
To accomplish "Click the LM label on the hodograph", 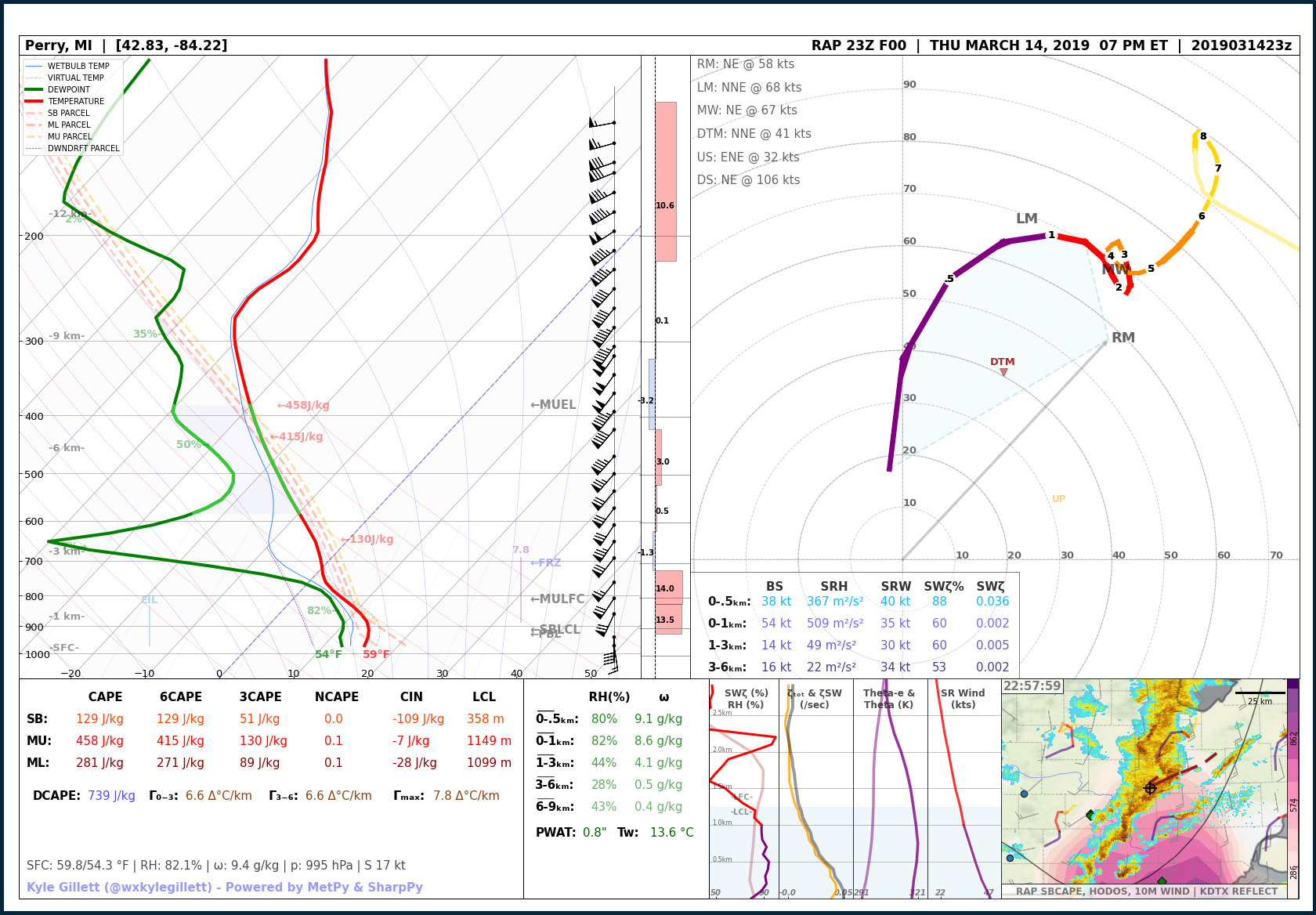I will [x=1026, y=219].
